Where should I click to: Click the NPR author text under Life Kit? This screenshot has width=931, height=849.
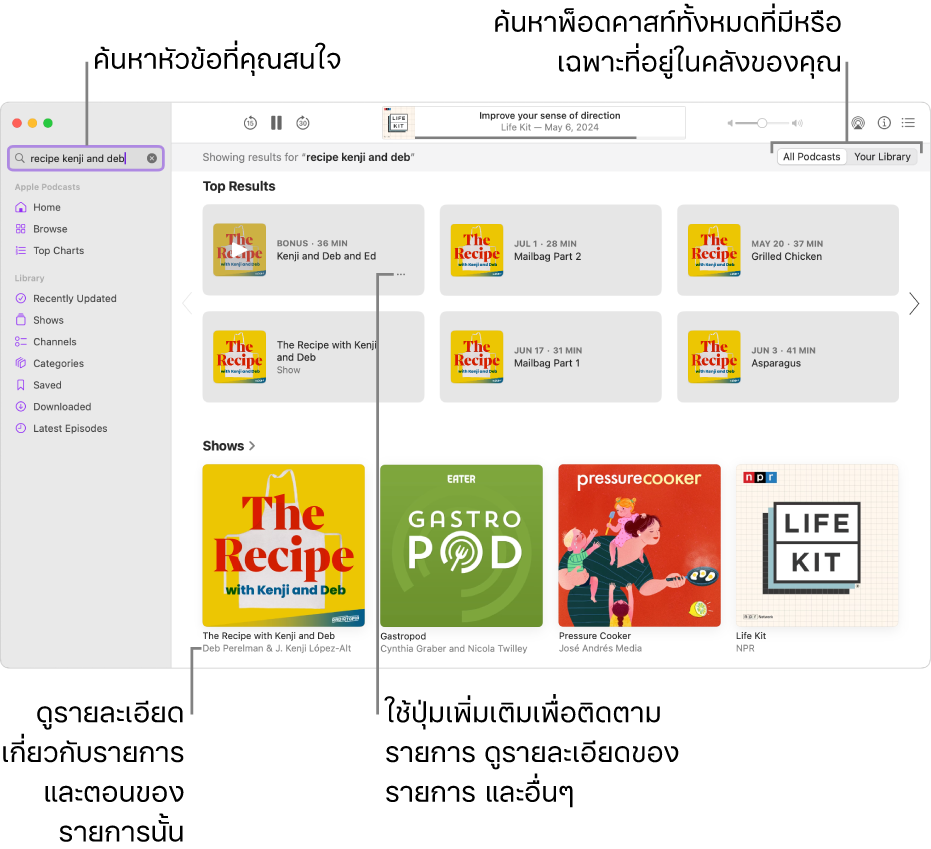point(745,648)
